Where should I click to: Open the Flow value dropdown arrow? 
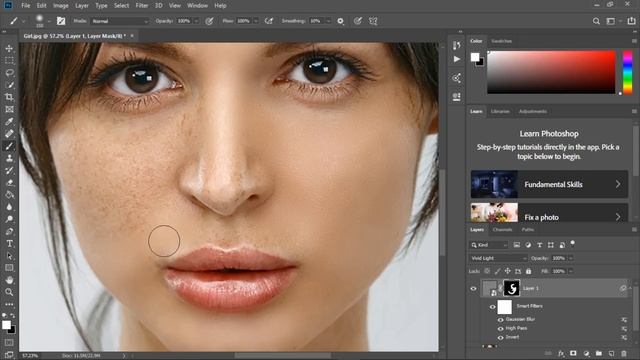[x=256, y=21]
